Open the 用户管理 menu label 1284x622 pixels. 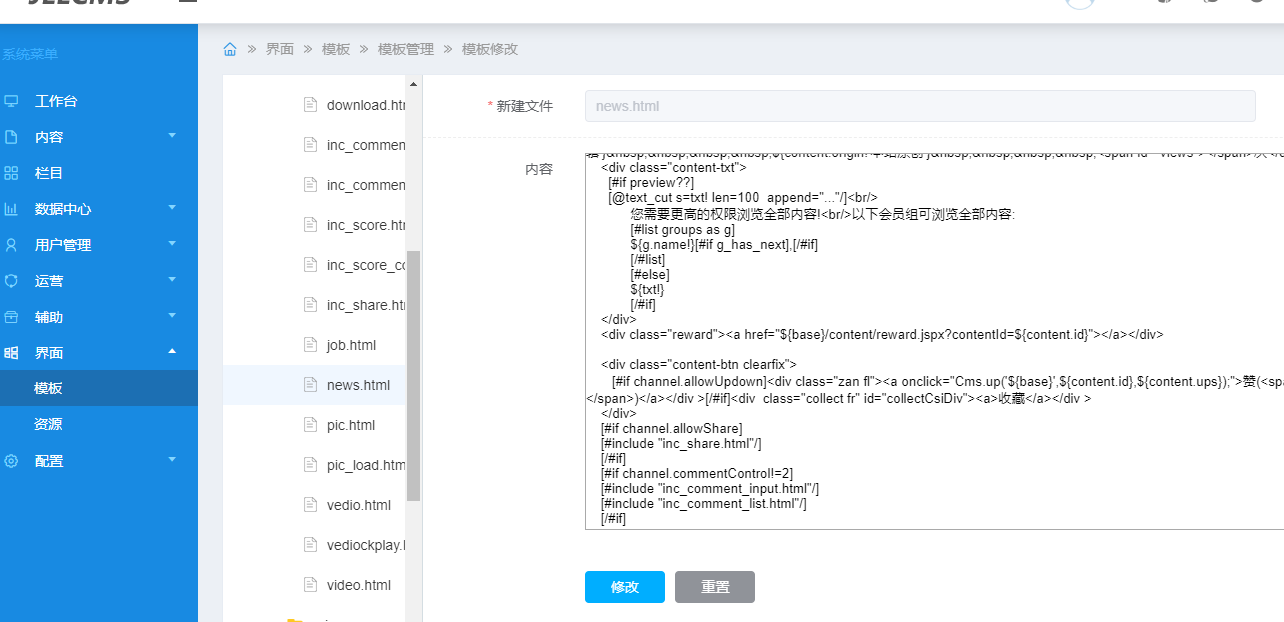coord(63,245)
